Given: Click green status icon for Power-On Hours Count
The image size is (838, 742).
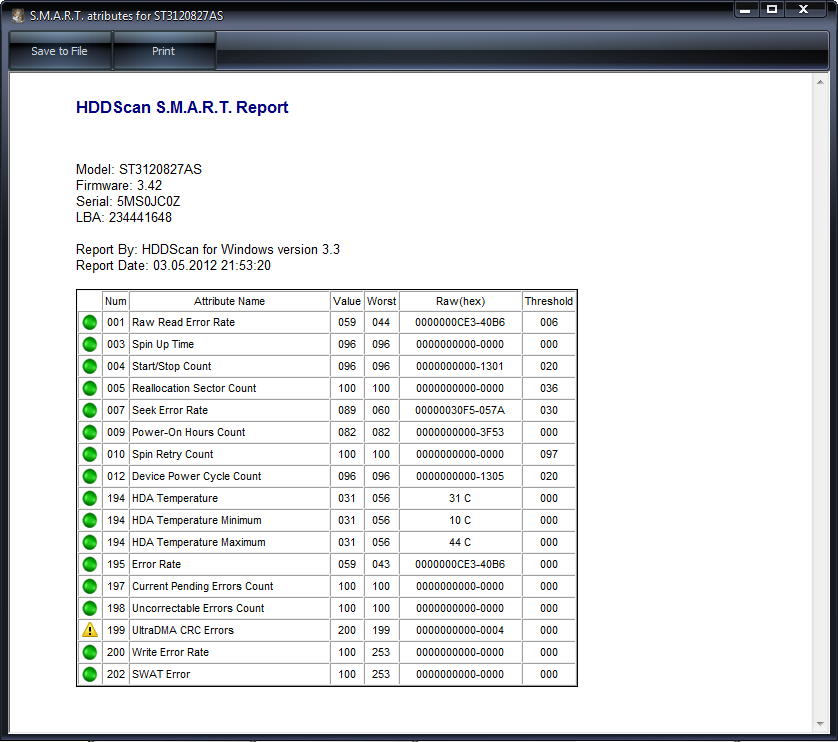Looking at the screenshot, I should [90, 432].
